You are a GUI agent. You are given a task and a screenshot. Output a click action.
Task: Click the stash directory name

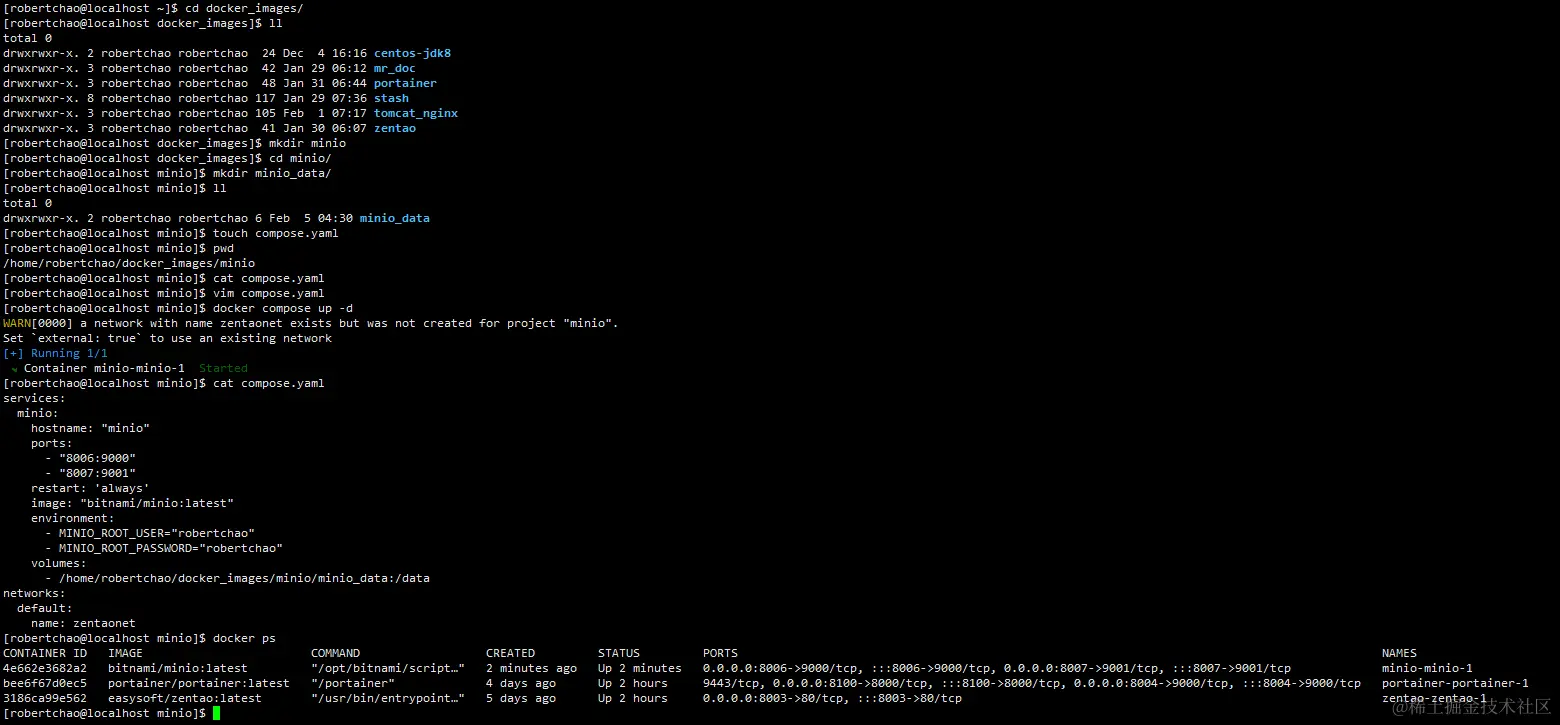coord(391,98)
